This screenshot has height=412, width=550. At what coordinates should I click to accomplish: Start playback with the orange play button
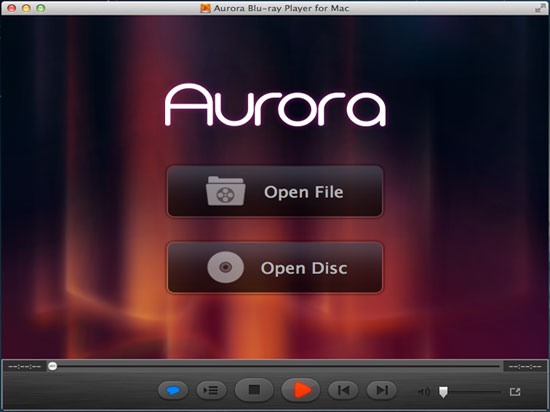coord(301,390)
